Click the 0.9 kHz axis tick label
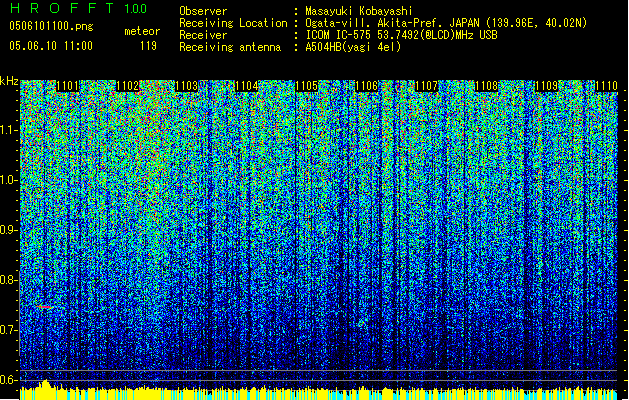The image size is (629, 400). point(9,230)
